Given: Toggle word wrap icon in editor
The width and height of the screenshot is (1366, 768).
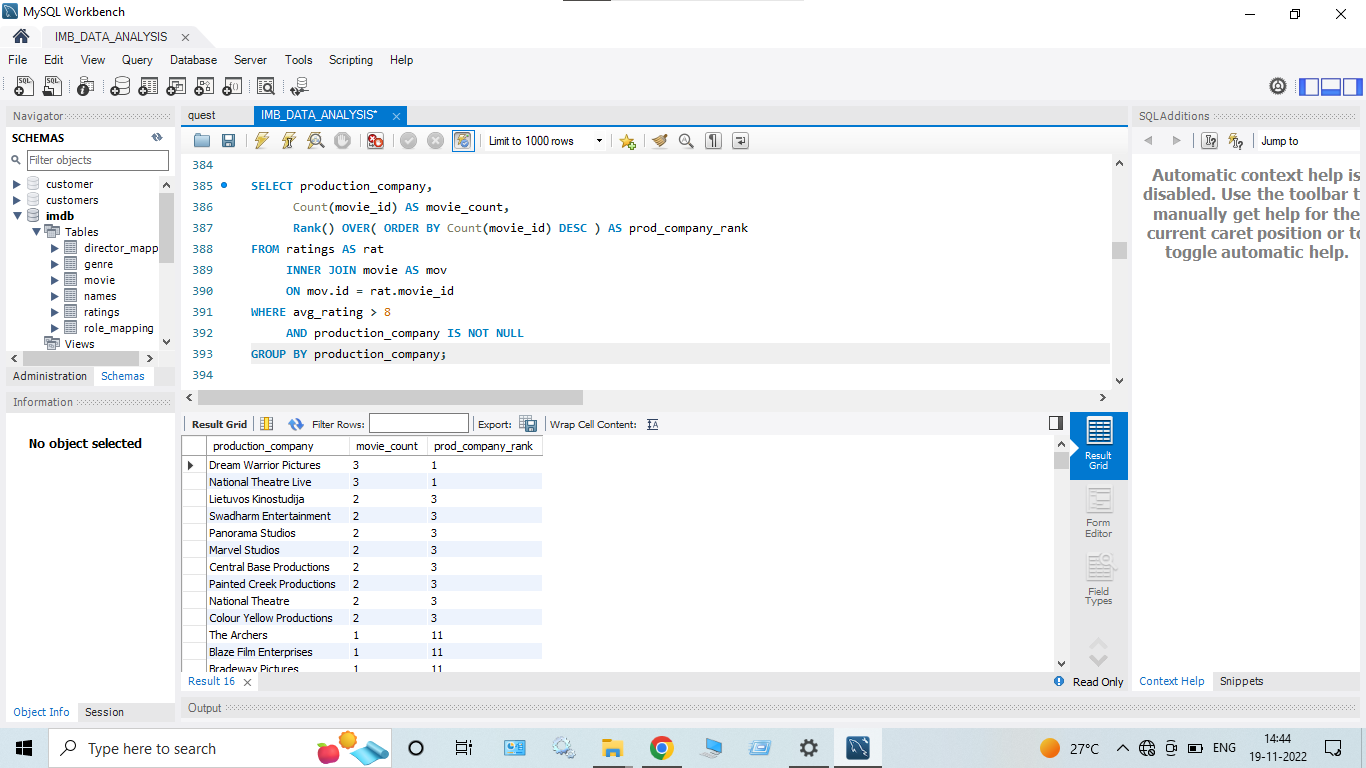Looking at the screenshot, I should 740,141.
